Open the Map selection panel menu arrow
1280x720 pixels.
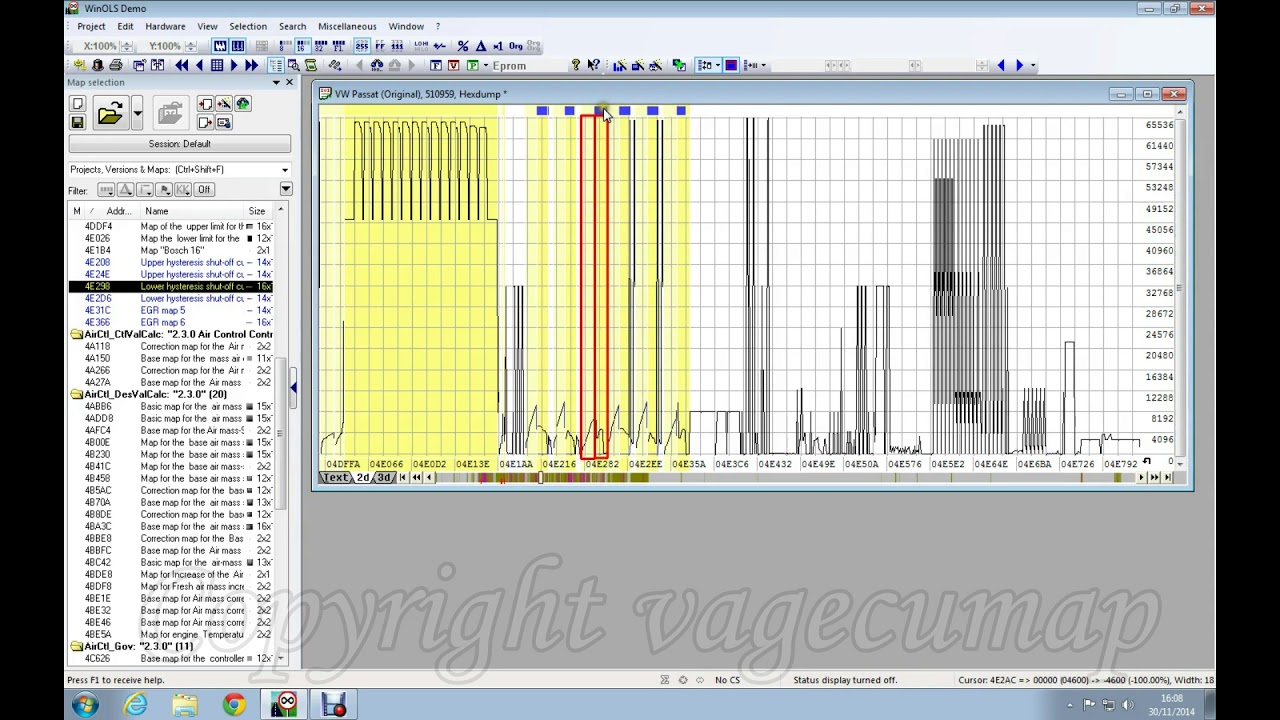click(276, 83)
